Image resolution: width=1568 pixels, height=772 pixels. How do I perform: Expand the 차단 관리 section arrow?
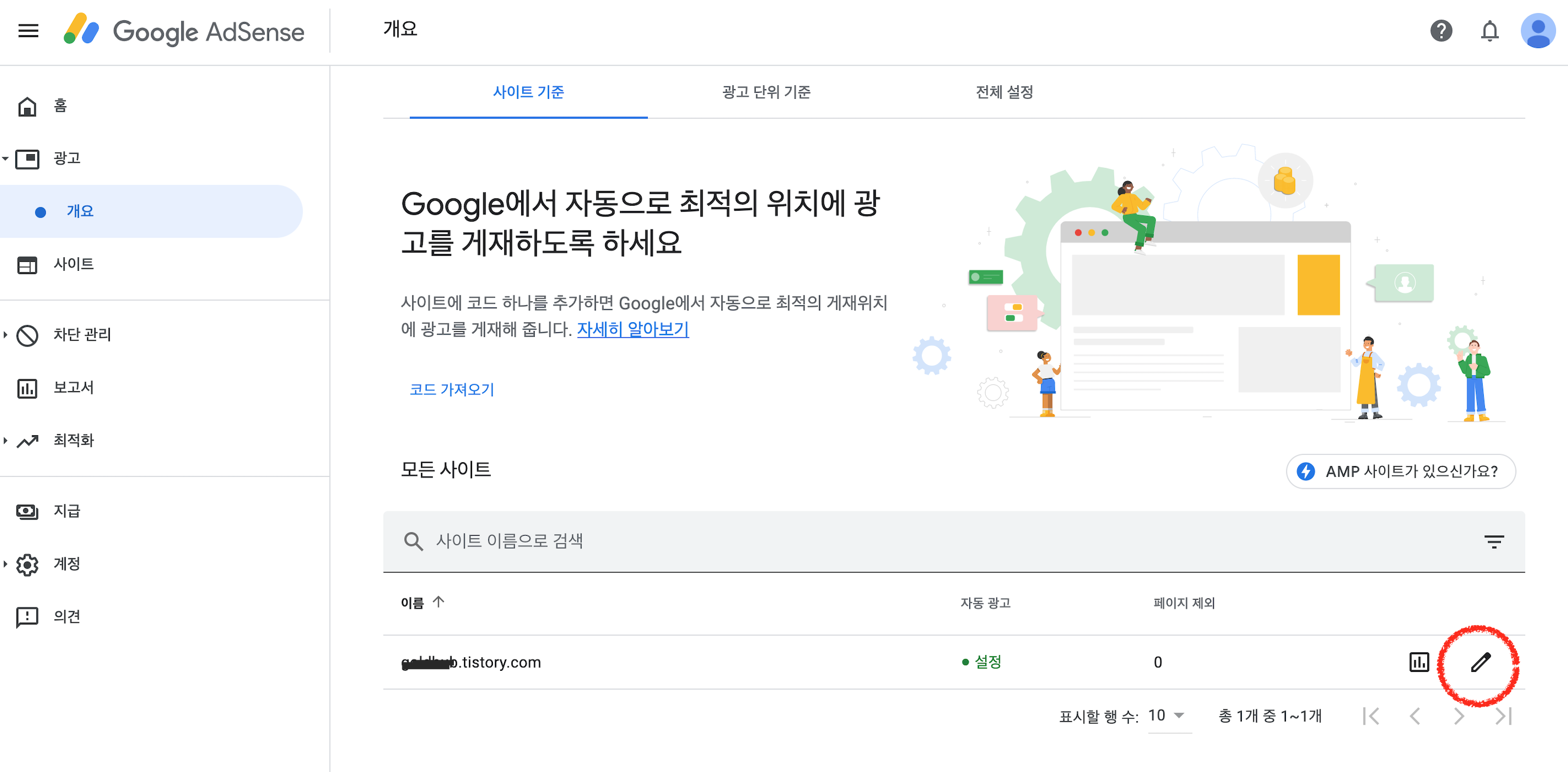pos(6,335)
